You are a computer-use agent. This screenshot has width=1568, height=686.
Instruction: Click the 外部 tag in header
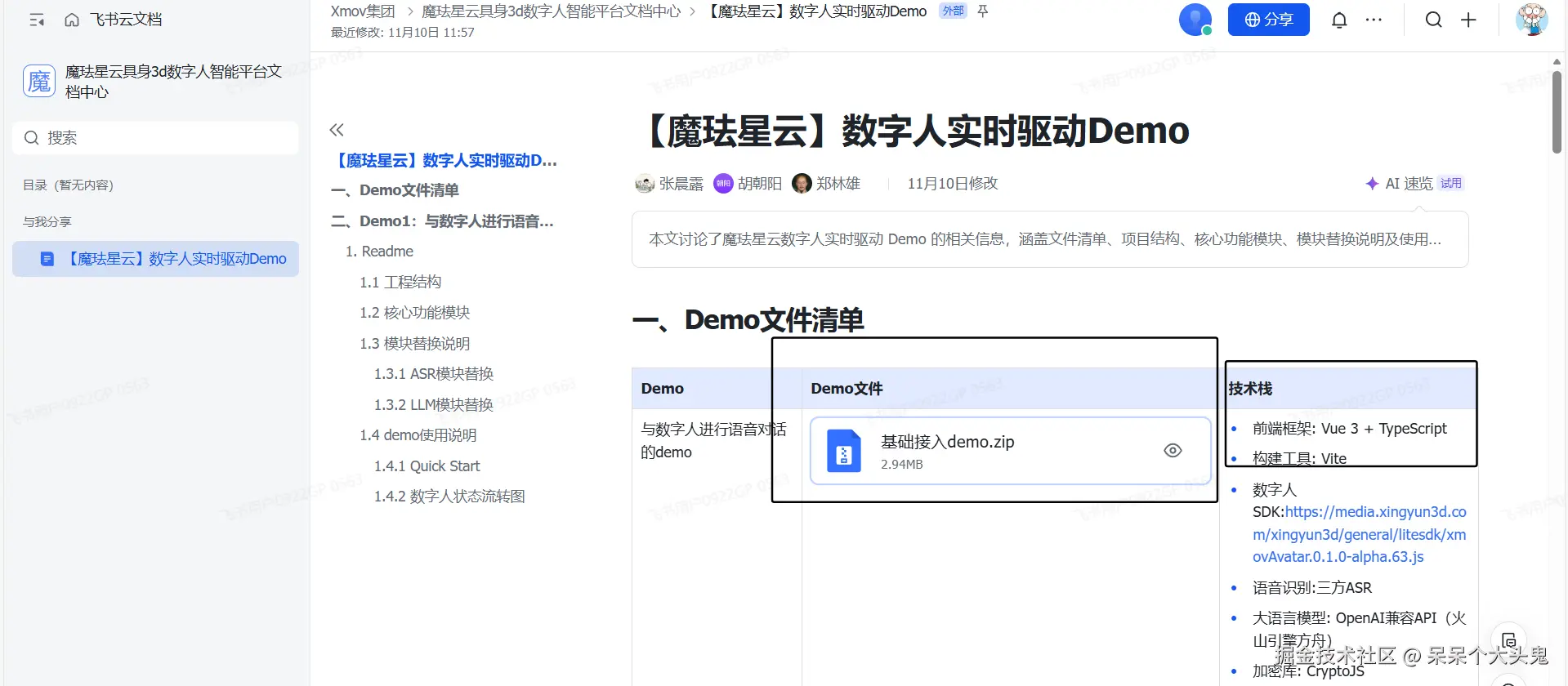click(x=953, y=11)
